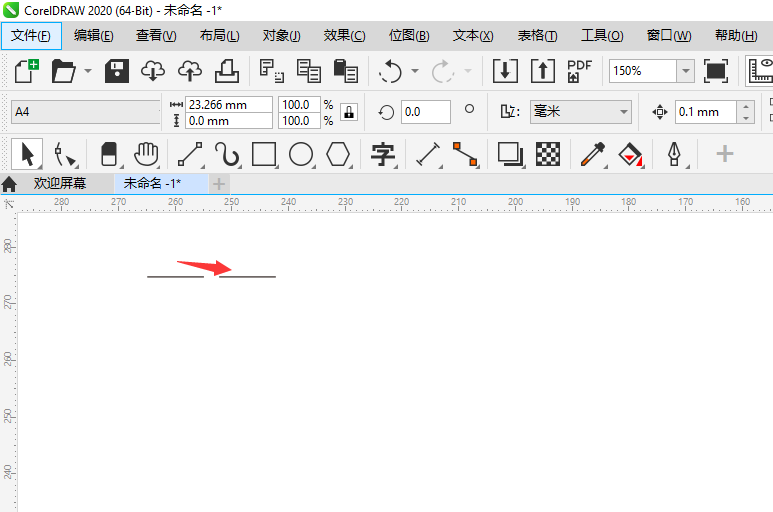Image resolution: width=773 pixels, height=512 pixels.
Task: Expand the Open recent dropdown arrow
Action: [88, 71]
